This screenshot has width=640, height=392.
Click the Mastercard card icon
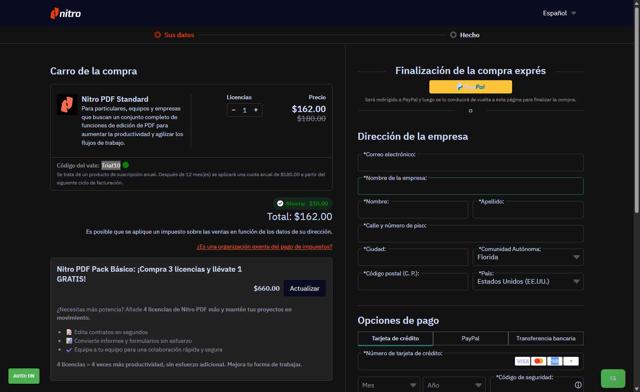tap(538, 361)
